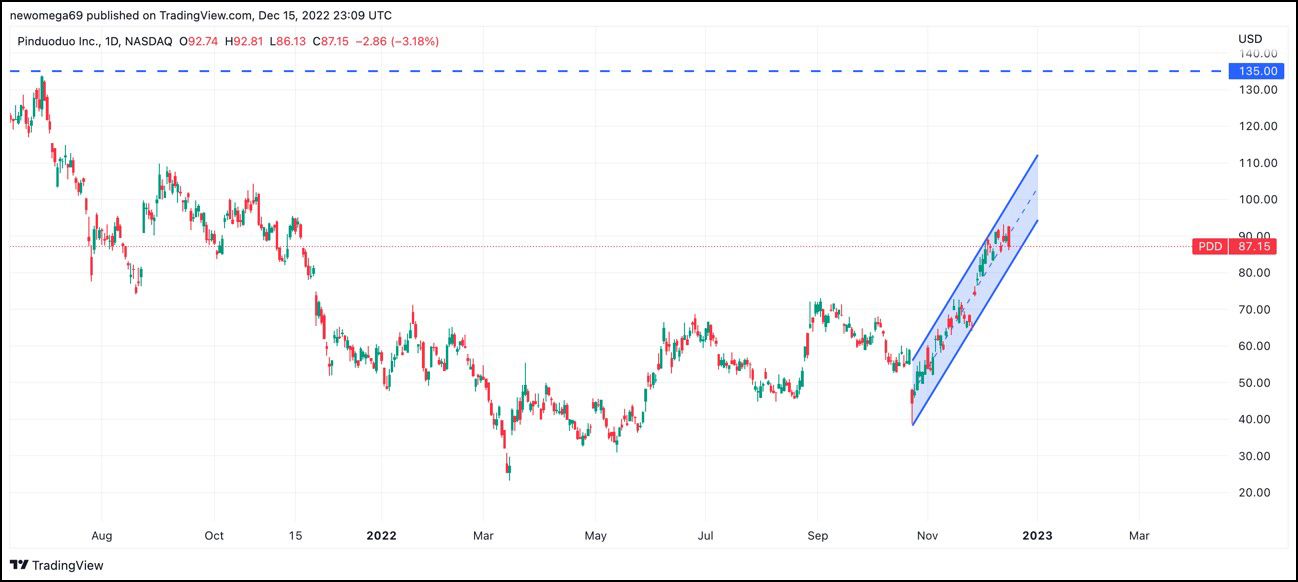1298x582 pixels.
Task: Click the red PDD ticker tag
Action: tap(1210, 246)
